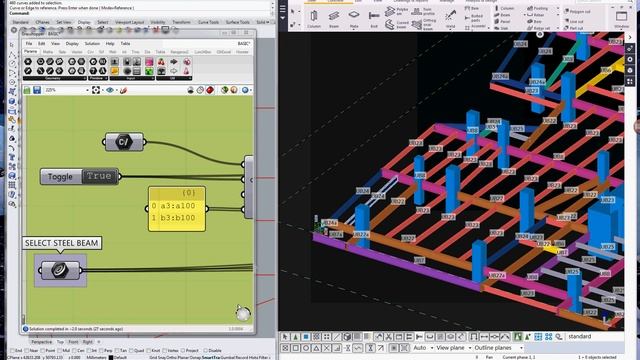Toggle the Cen osnap checkbox in Rhino
Screen dimensions: 640x360
pyautogui.click(x=74, y=351)
